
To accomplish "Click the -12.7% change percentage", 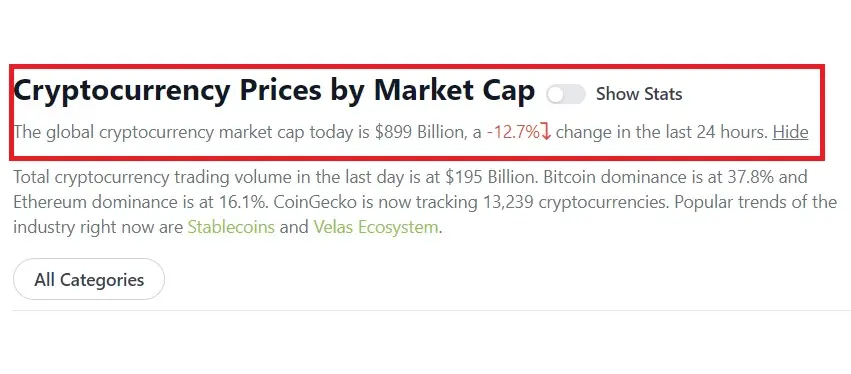I will 513,132.
